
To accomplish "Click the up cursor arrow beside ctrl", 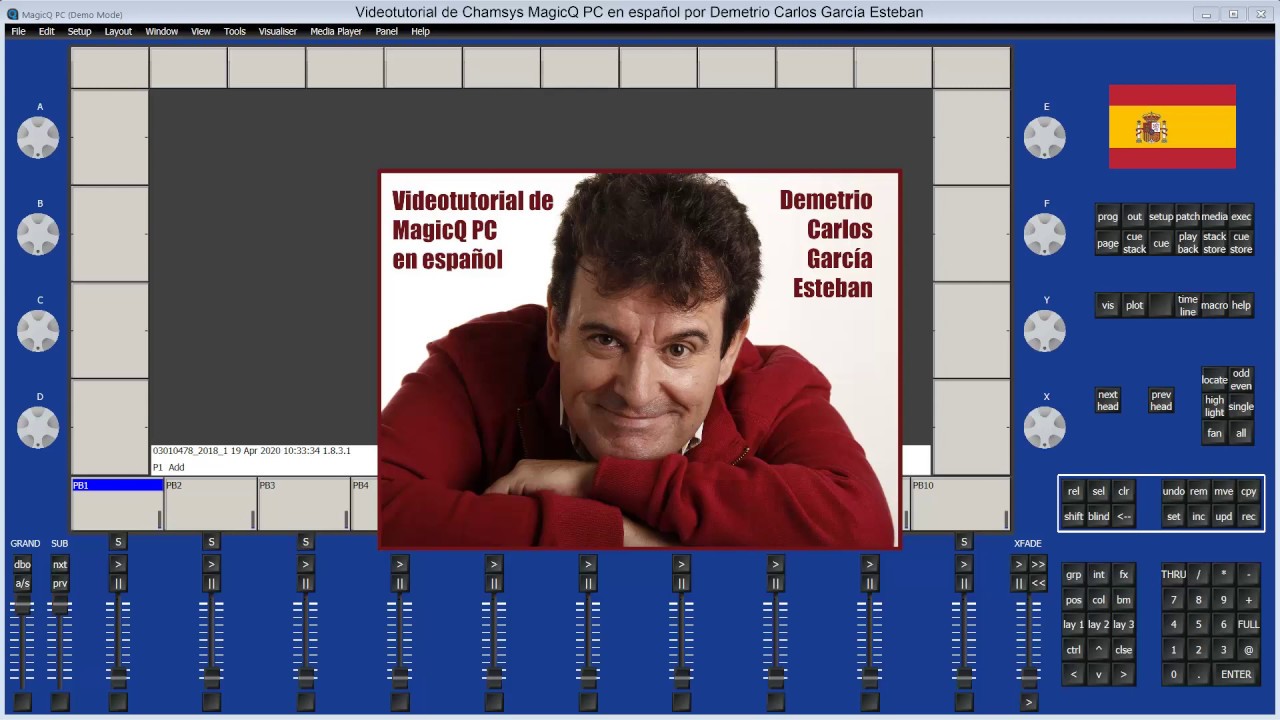I will [1098, 650].
